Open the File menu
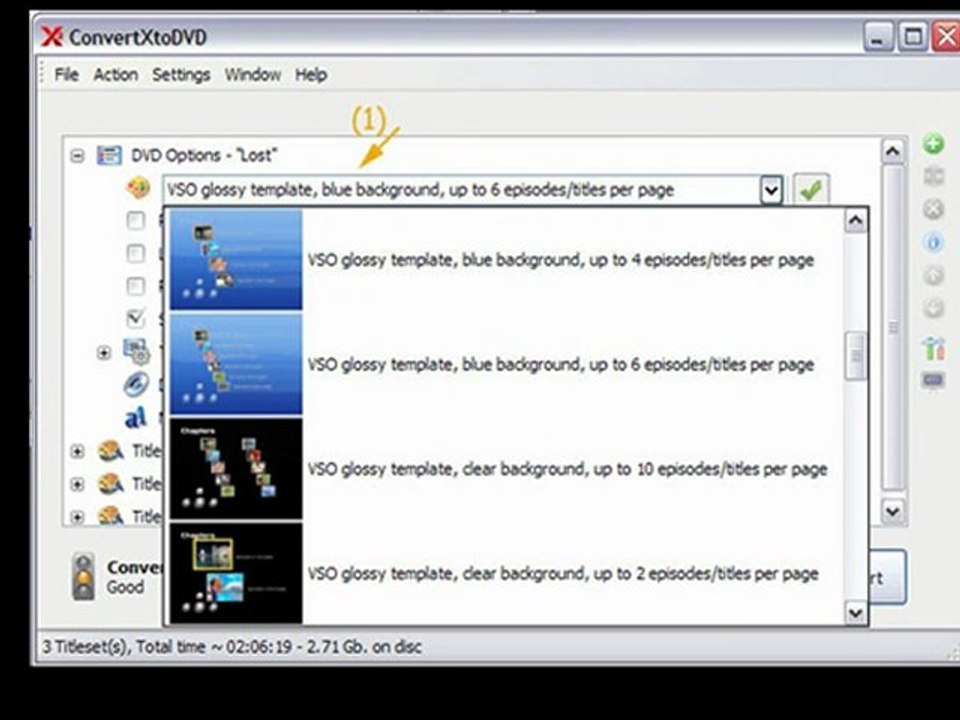 (x=66, y=75)
